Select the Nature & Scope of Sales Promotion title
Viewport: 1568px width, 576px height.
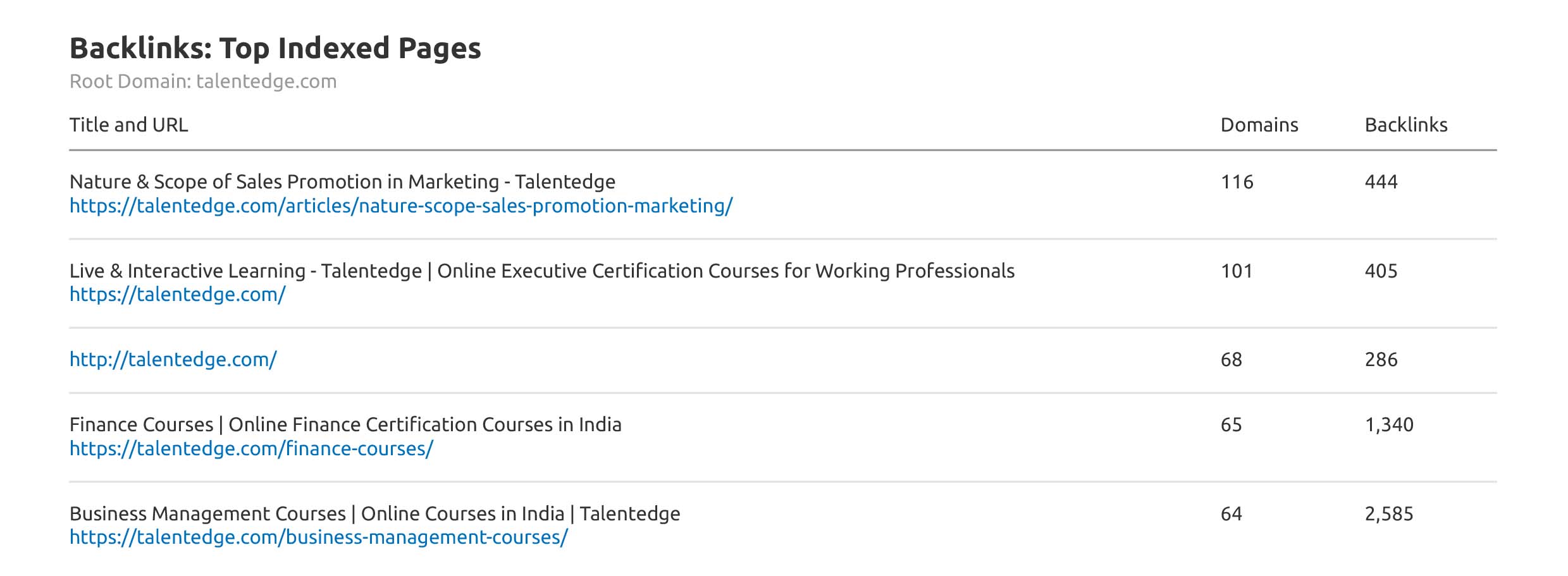pos(342,182)
